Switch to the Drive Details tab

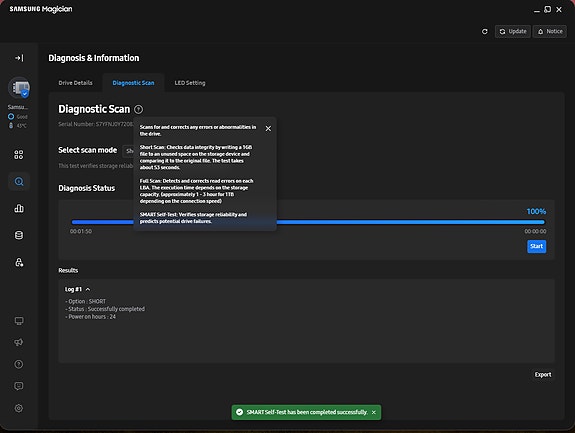point(76,83)
